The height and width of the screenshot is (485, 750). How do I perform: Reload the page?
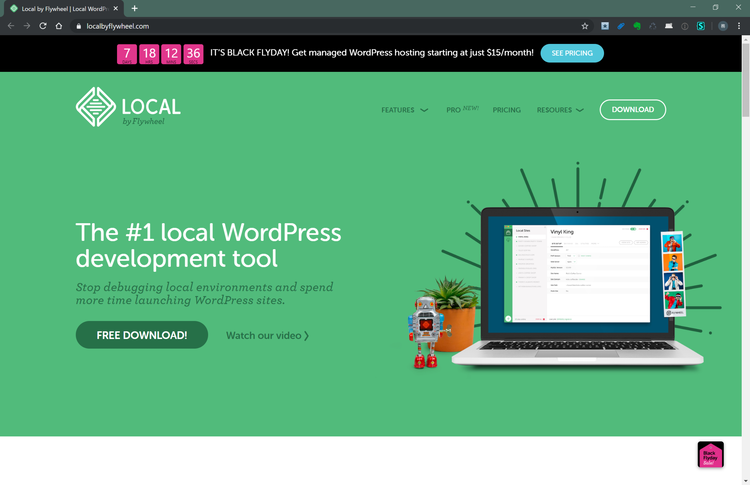[43, 26]
